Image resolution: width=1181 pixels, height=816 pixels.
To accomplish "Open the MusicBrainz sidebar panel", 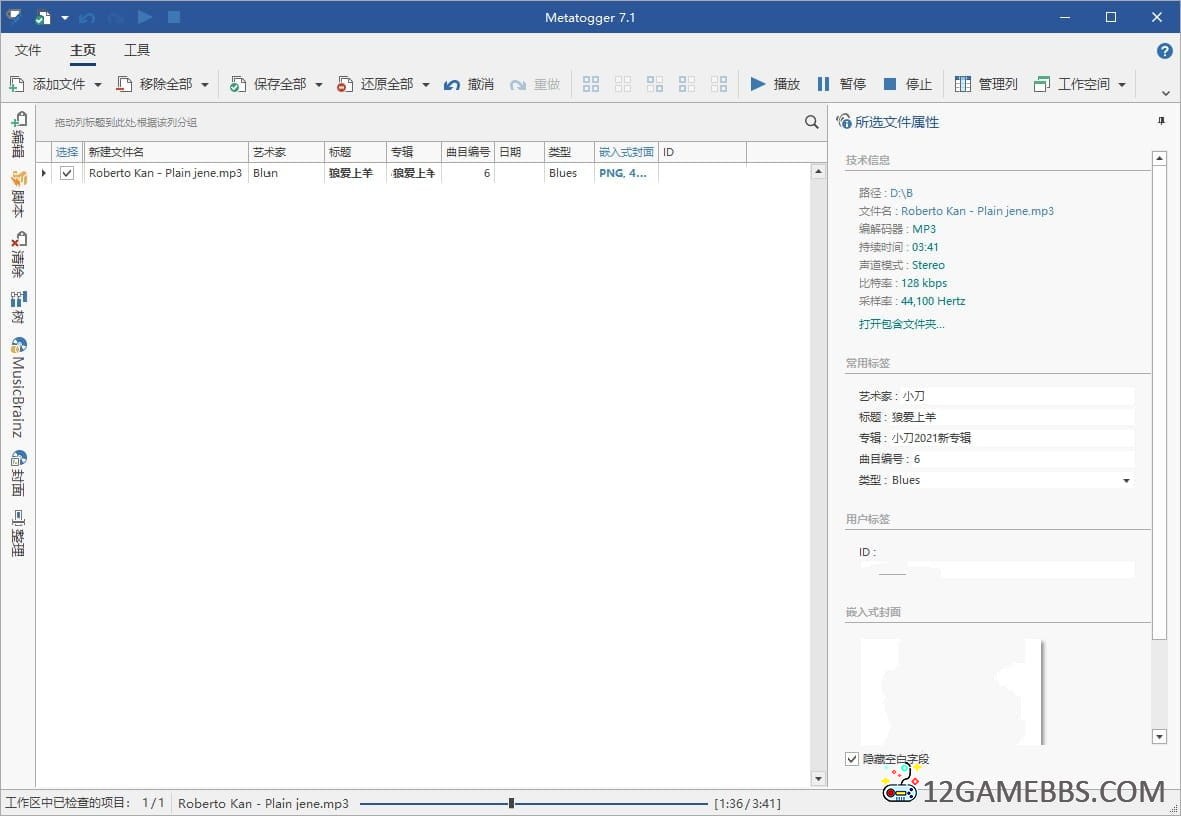I will pos(18,388).
